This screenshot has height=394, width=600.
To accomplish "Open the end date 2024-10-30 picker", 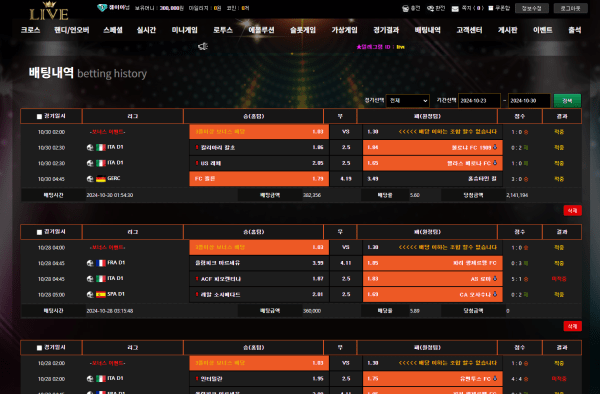I will click(529, 101).
